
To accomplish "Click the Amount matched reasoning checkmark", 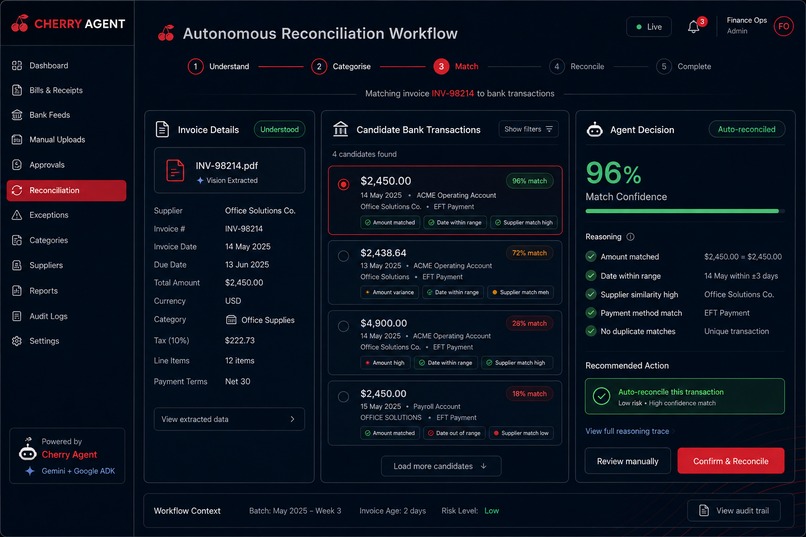I will 591,256.
